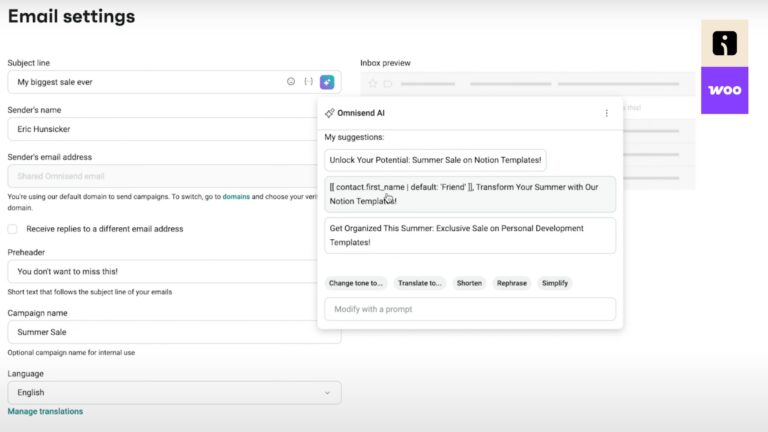
Task: Open the emoji picker in Subject line
Action: pyautogui.click(x=291, y=82)
